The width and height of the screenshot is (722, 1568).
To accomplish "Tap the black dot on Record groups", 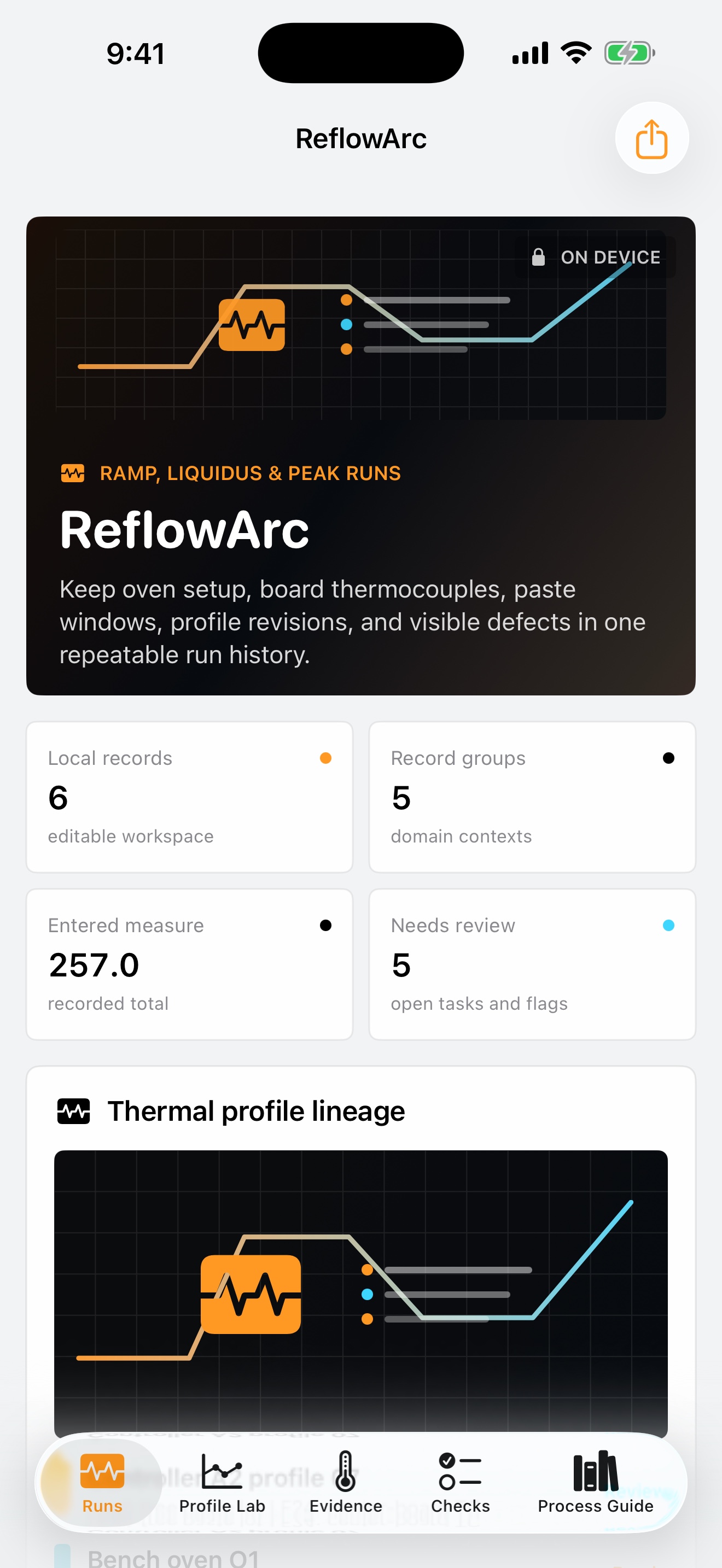I will [x=668, y=758].
